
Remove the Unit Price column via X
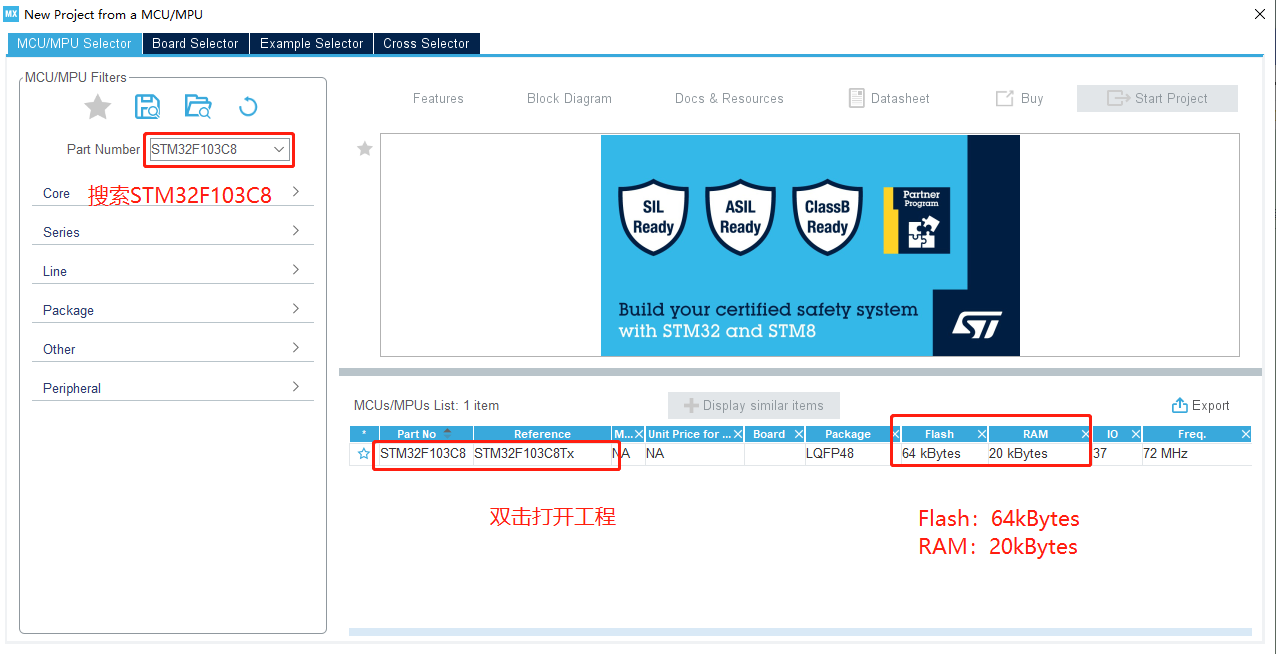coord(738,434)
